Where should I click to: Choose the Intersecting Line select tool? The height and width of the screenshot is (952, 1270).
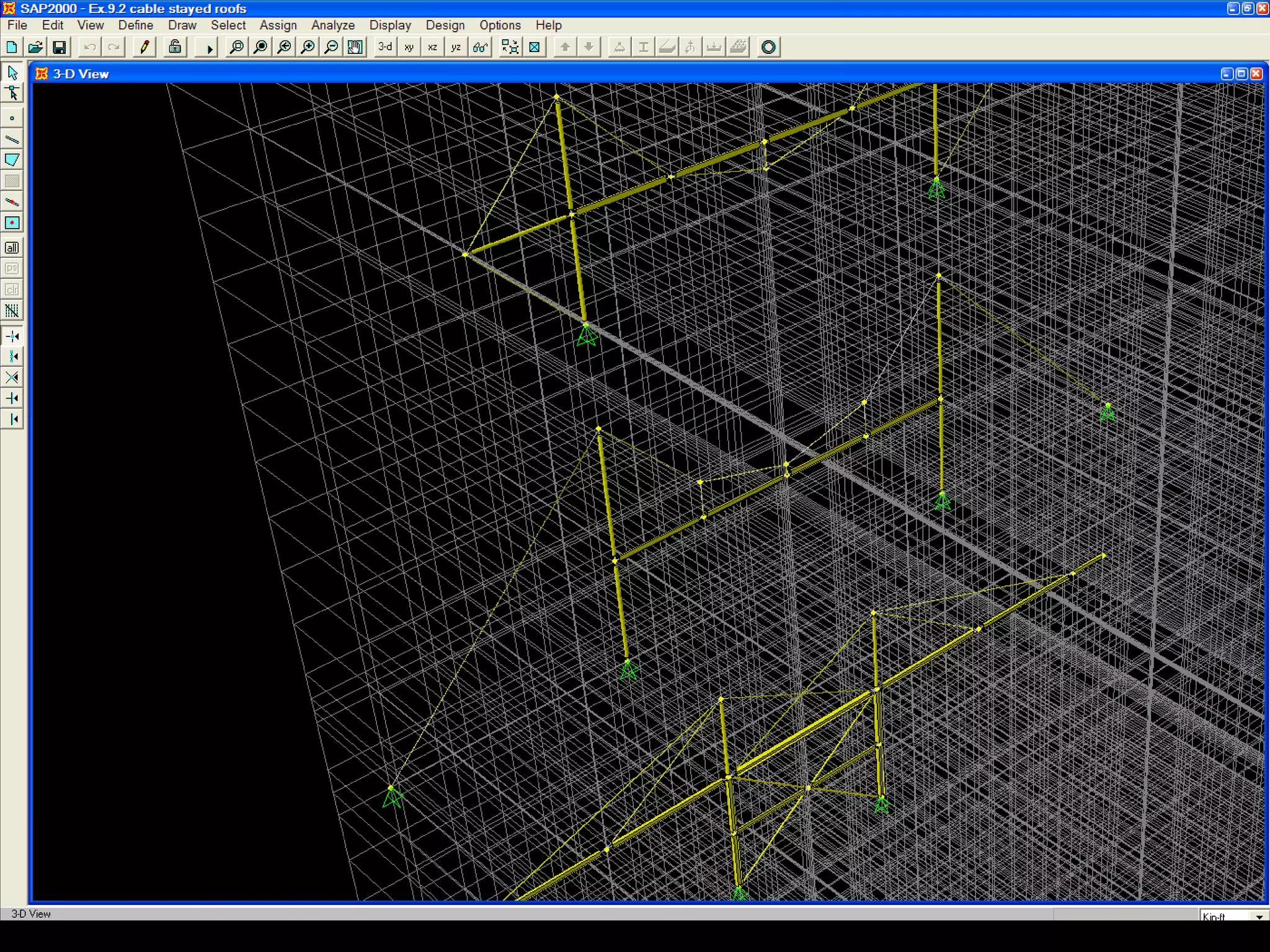click(12, 311)
